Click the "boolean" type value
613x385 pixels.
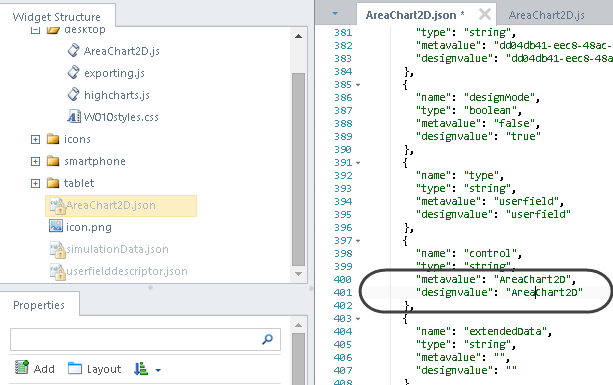coord(490,111)
